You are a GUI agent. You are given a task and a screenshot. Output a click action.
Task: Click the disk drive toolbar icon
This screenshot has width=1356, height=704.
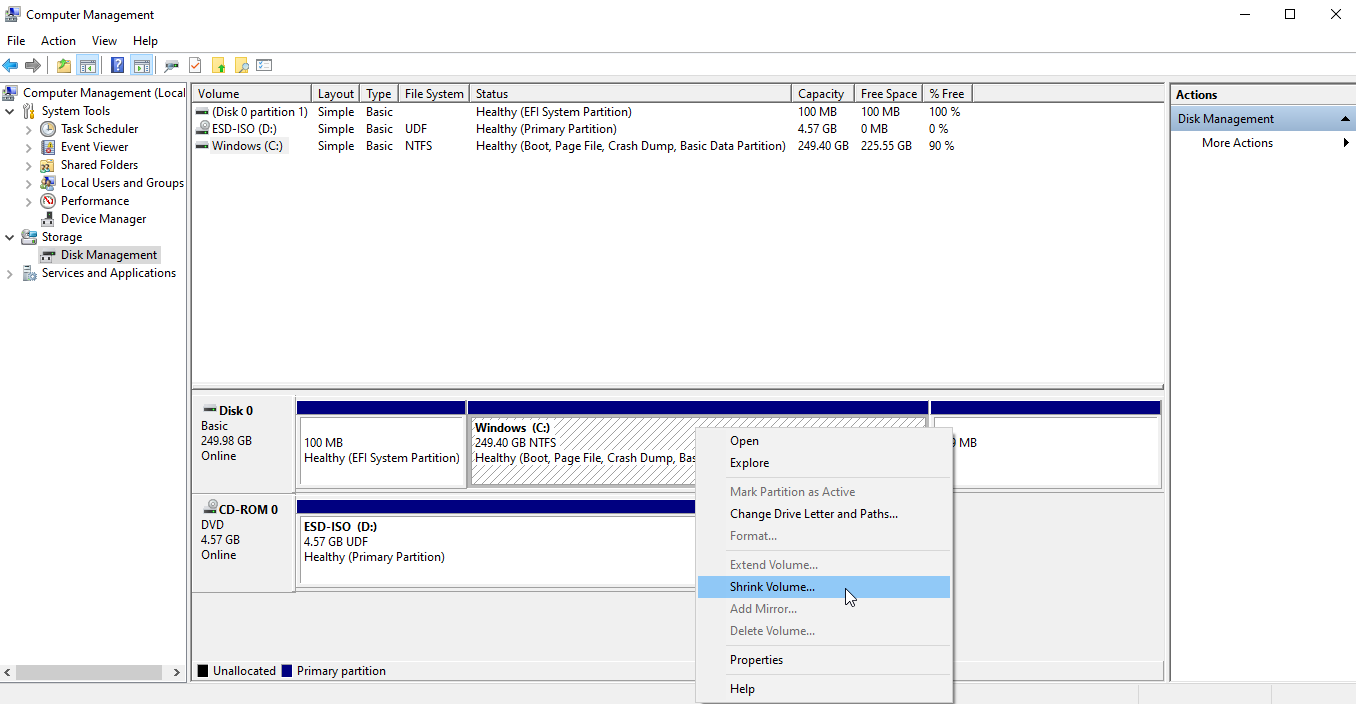pos(172,66)
